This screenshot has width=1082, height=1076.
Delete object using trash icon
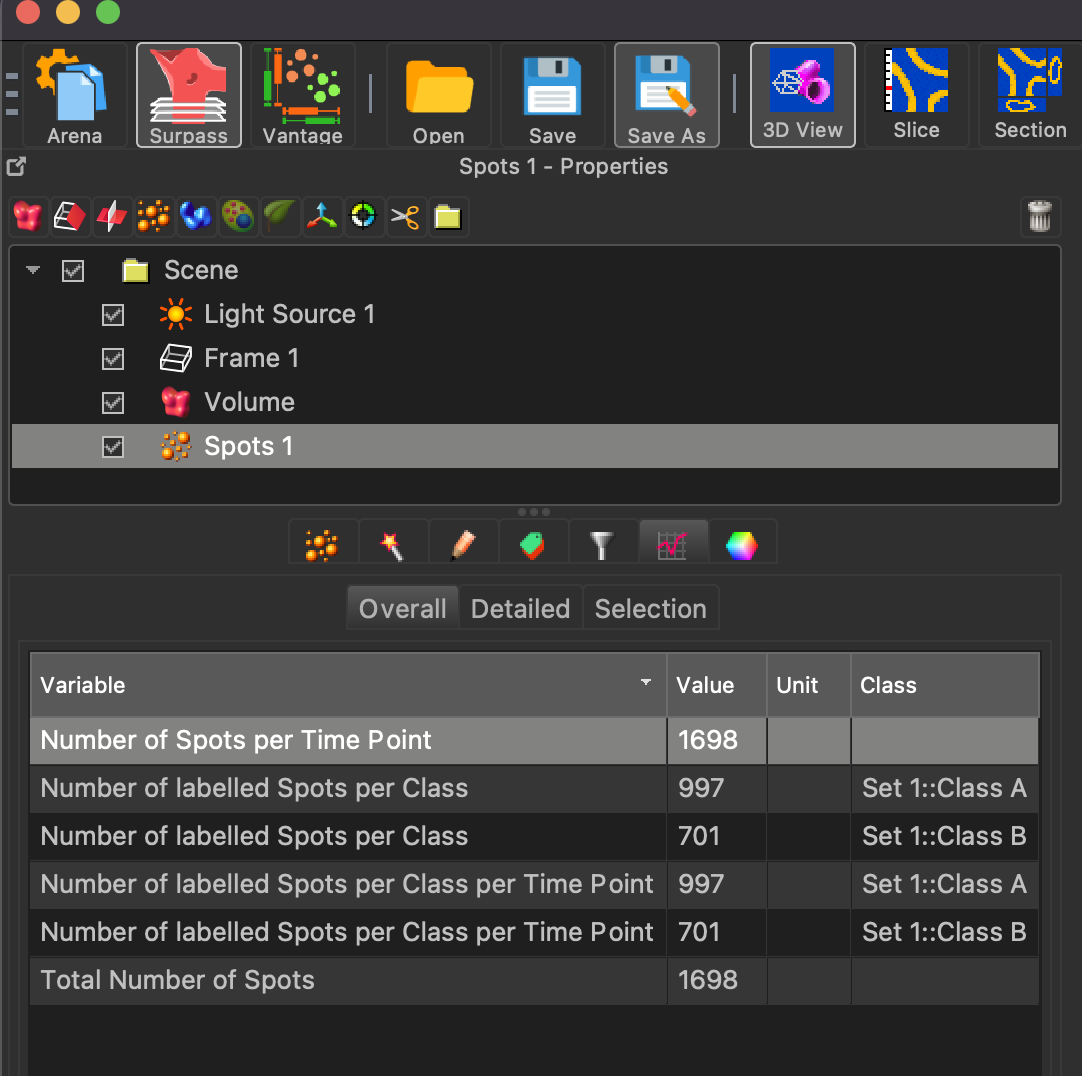pos(1040,217)
